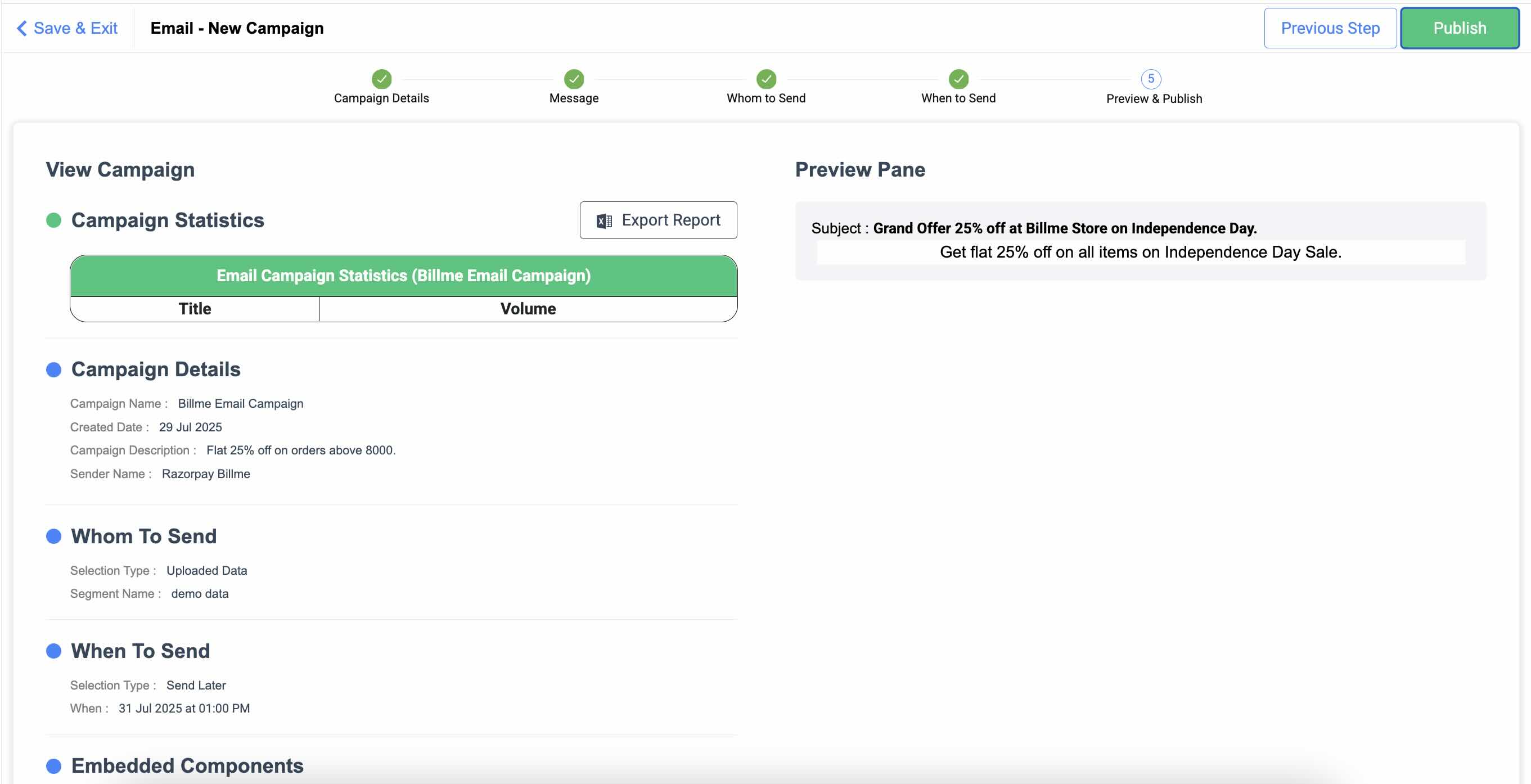Viewport: 1531px width, 784px height.
Task: Click the Whom to Send step checkmark
Action: click(x=765, y=79)
